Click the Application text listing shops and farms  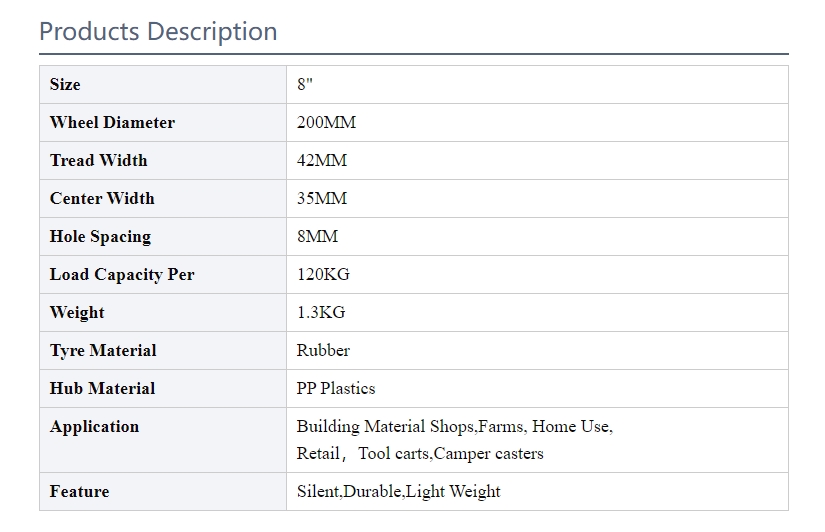(x=454, y=427)
